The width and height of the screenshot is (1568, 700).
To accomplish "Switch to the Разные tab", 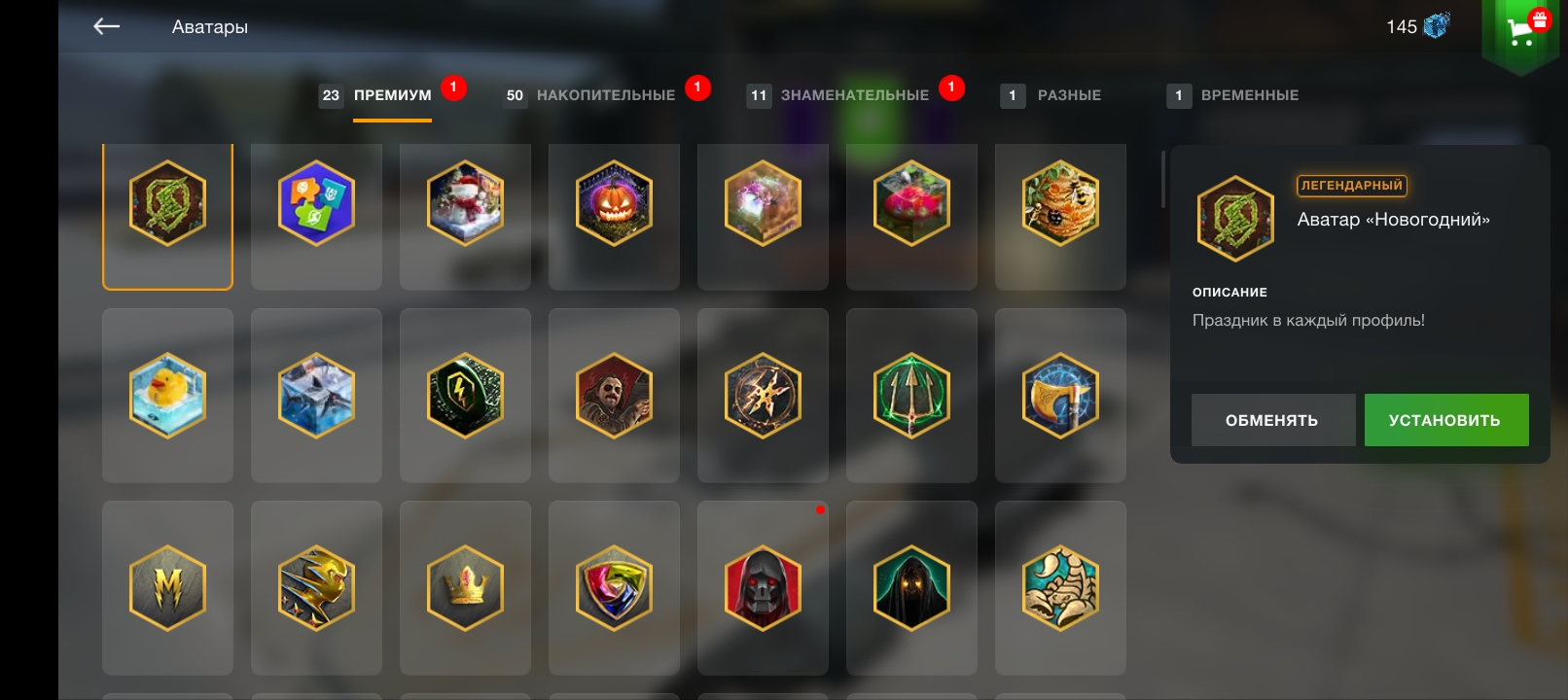I will pos(1069,95).
